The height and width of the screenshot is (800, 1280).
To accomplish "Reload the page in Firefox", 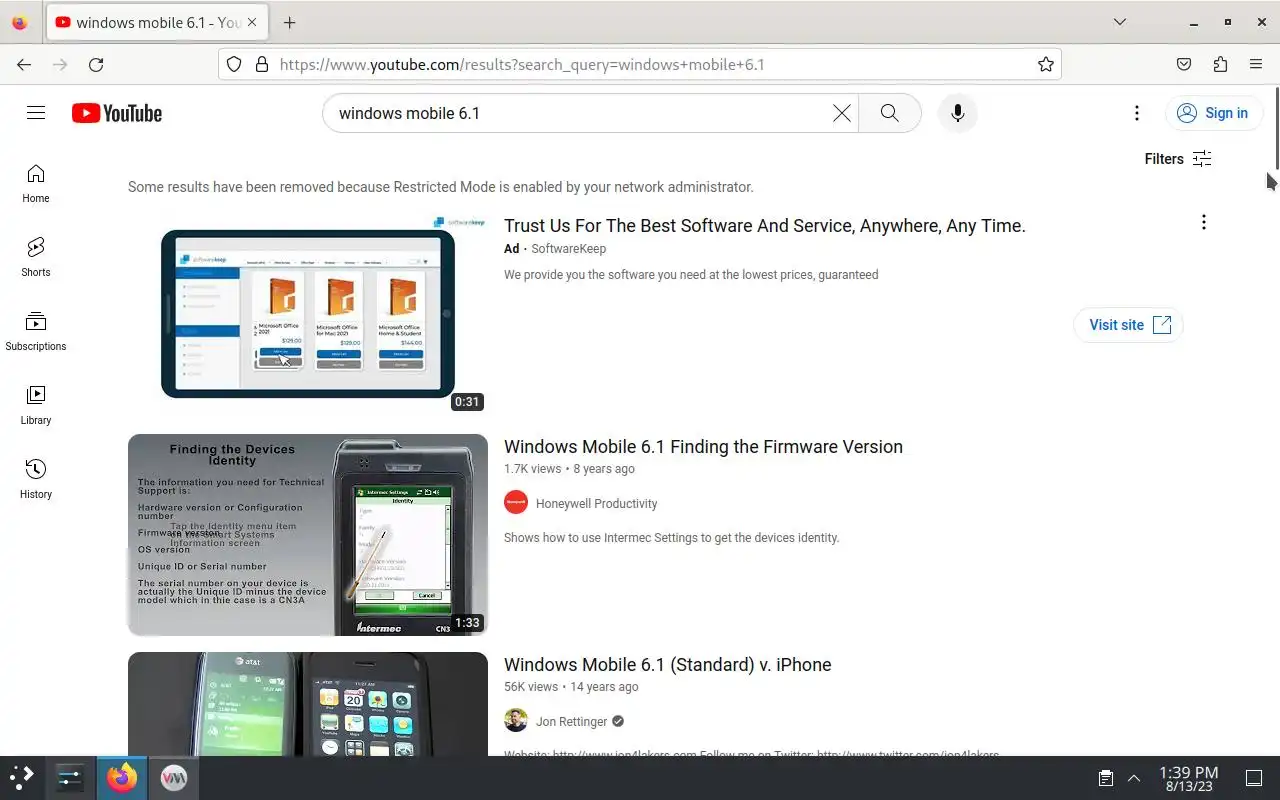I will (96, 65).
